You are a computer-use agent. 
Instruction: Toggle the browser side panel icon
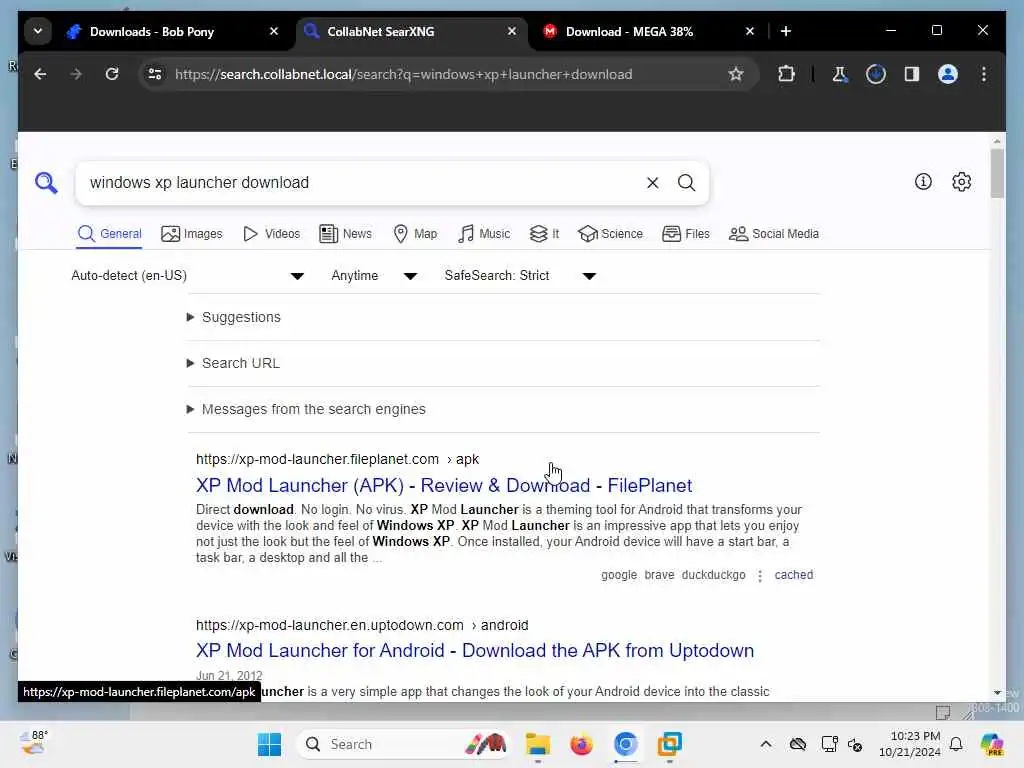[x=912, y=74]
